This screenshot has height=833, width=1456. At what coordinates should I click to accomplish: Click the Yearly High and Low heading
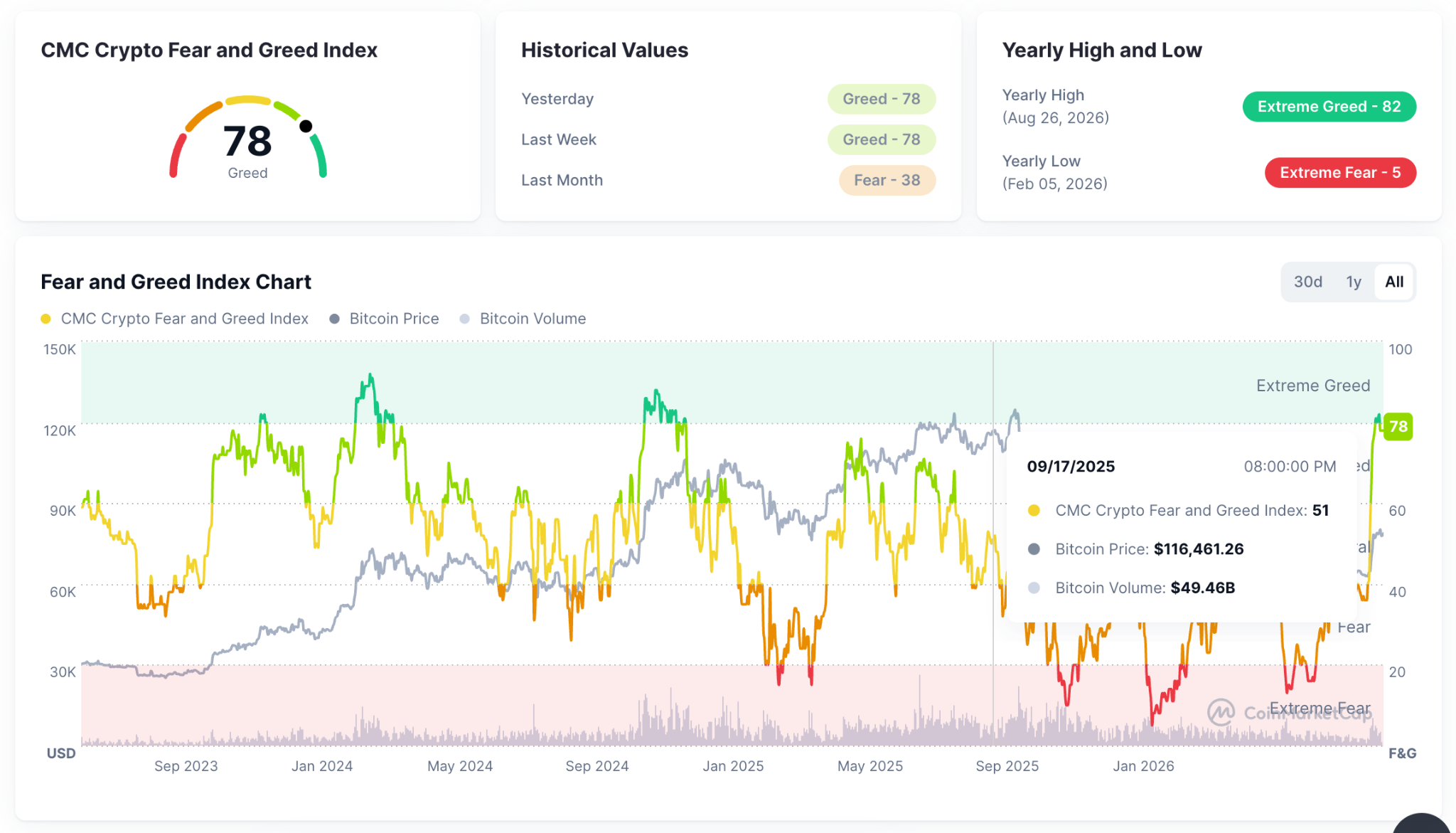[1102, 50]
